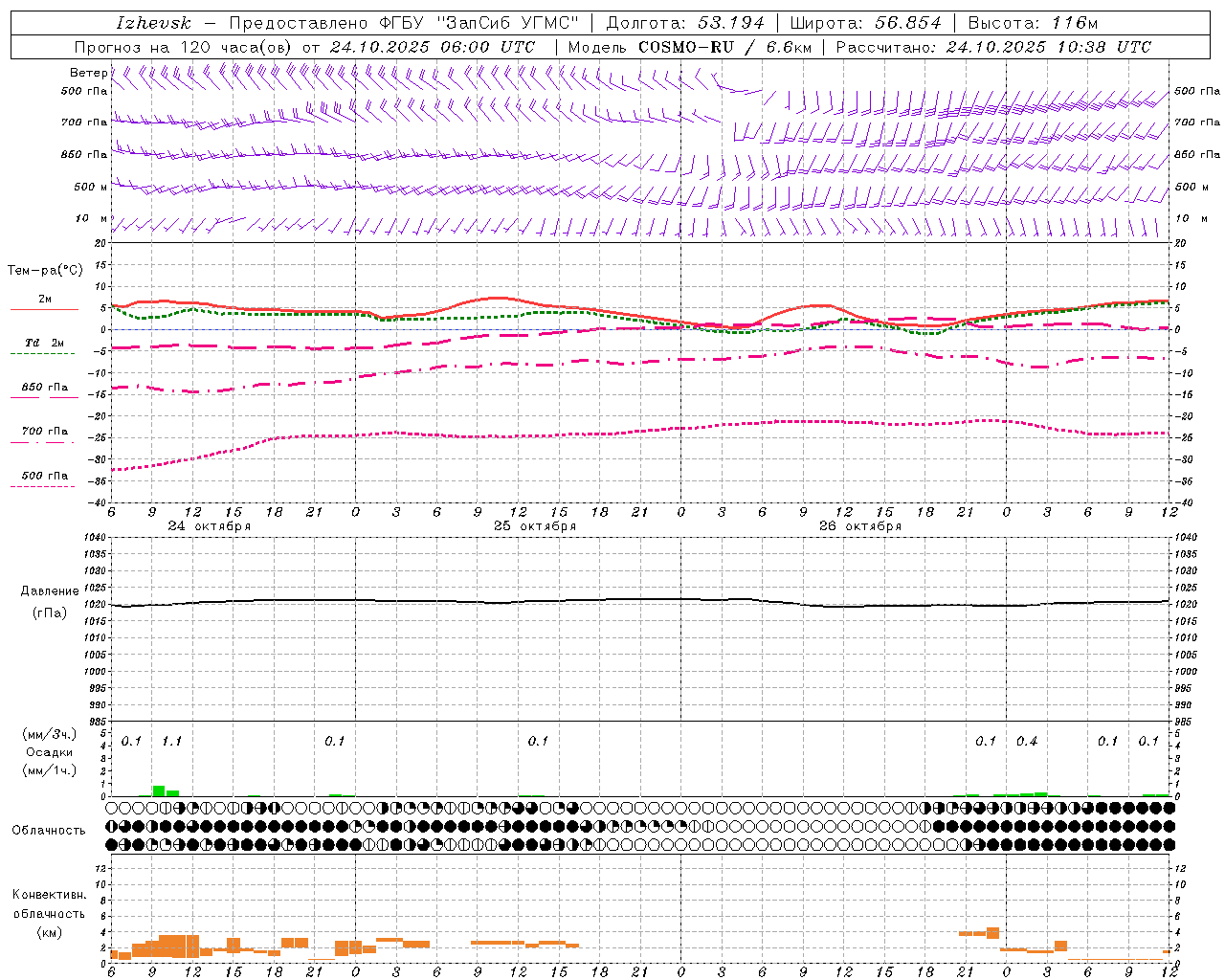Click the Давление panel label
The height and width of the screenshot is (980, 1225).
point(50,591)
